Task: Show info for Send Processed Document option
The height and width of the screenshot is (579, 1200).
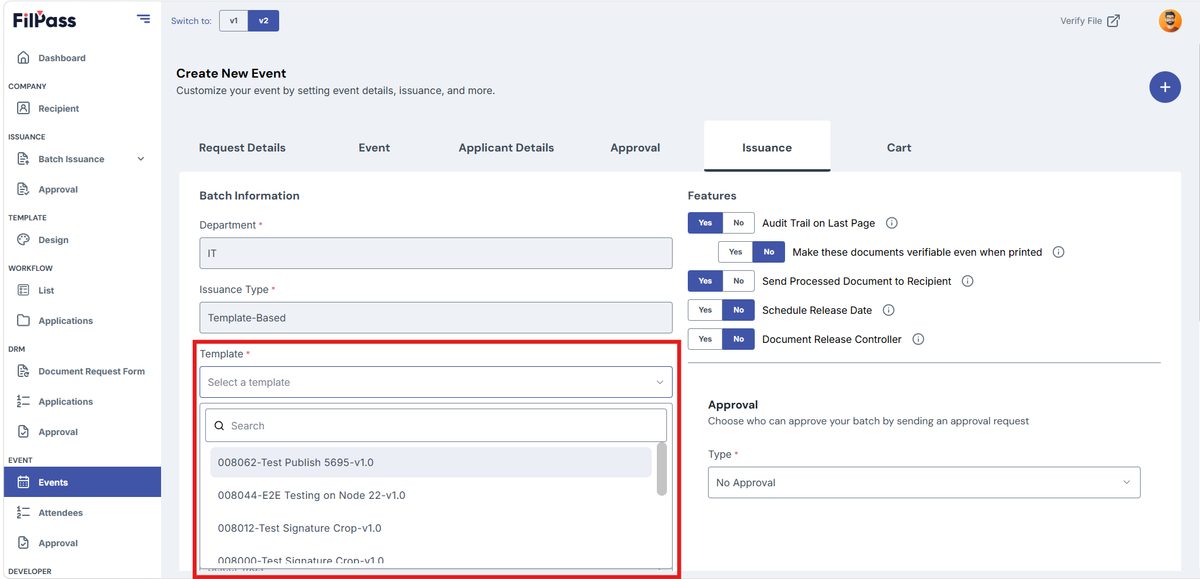Action: [967, 281]
